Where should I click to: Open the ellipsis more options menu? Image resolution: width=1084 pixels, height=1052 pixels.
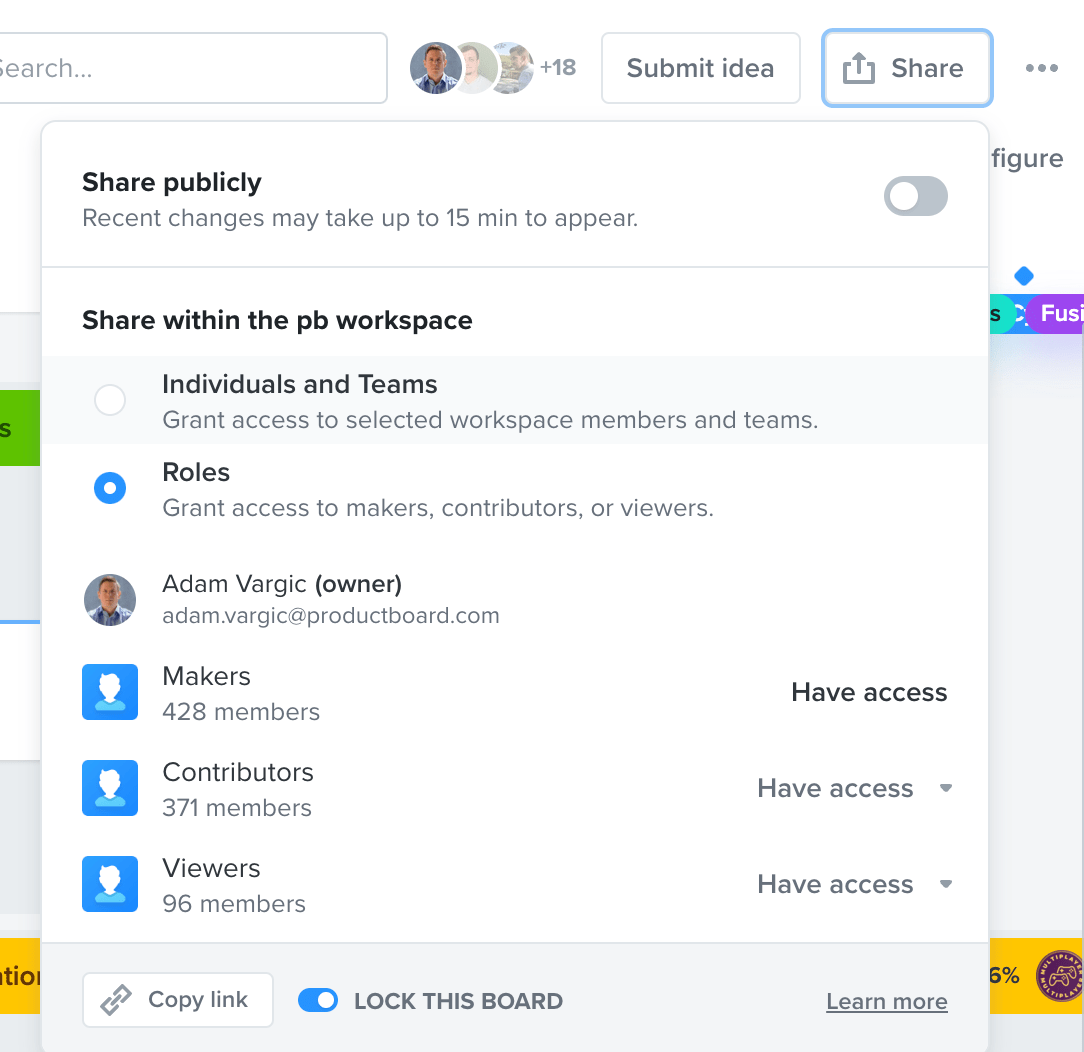click(x=1042, y=67)
